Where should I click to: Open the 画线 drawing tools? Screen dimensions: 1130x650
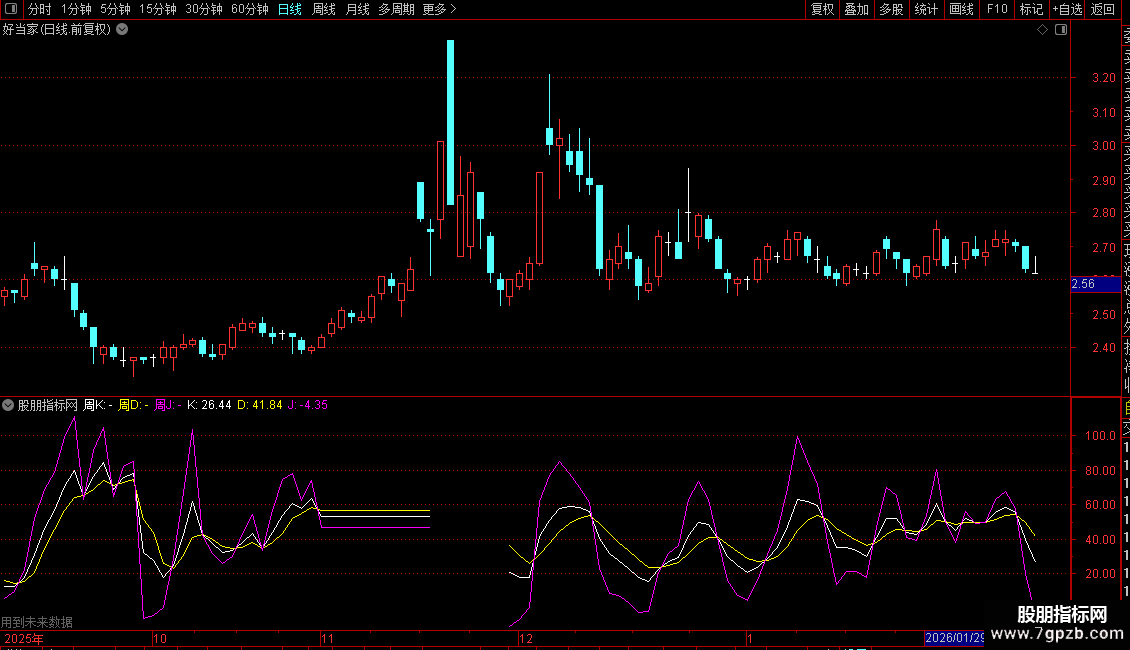pos(961,9)
